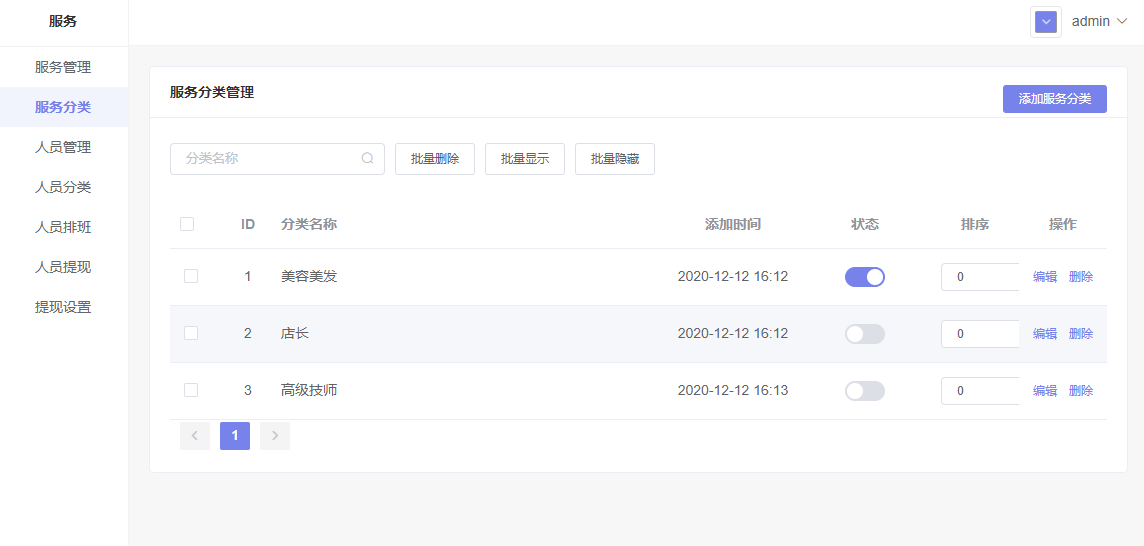Click 编辑 for the 美容美发 row
Viewport: 1144px width, 546px height.
[x=1045, y=277]
